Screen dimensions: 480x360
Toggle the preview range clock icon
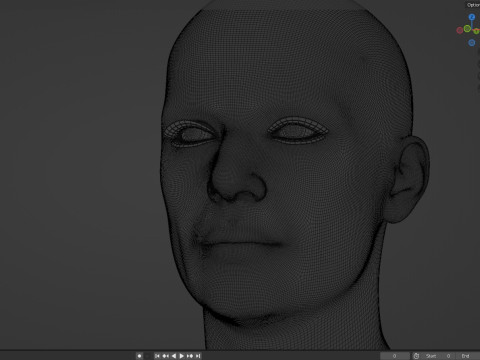[416, 356]
